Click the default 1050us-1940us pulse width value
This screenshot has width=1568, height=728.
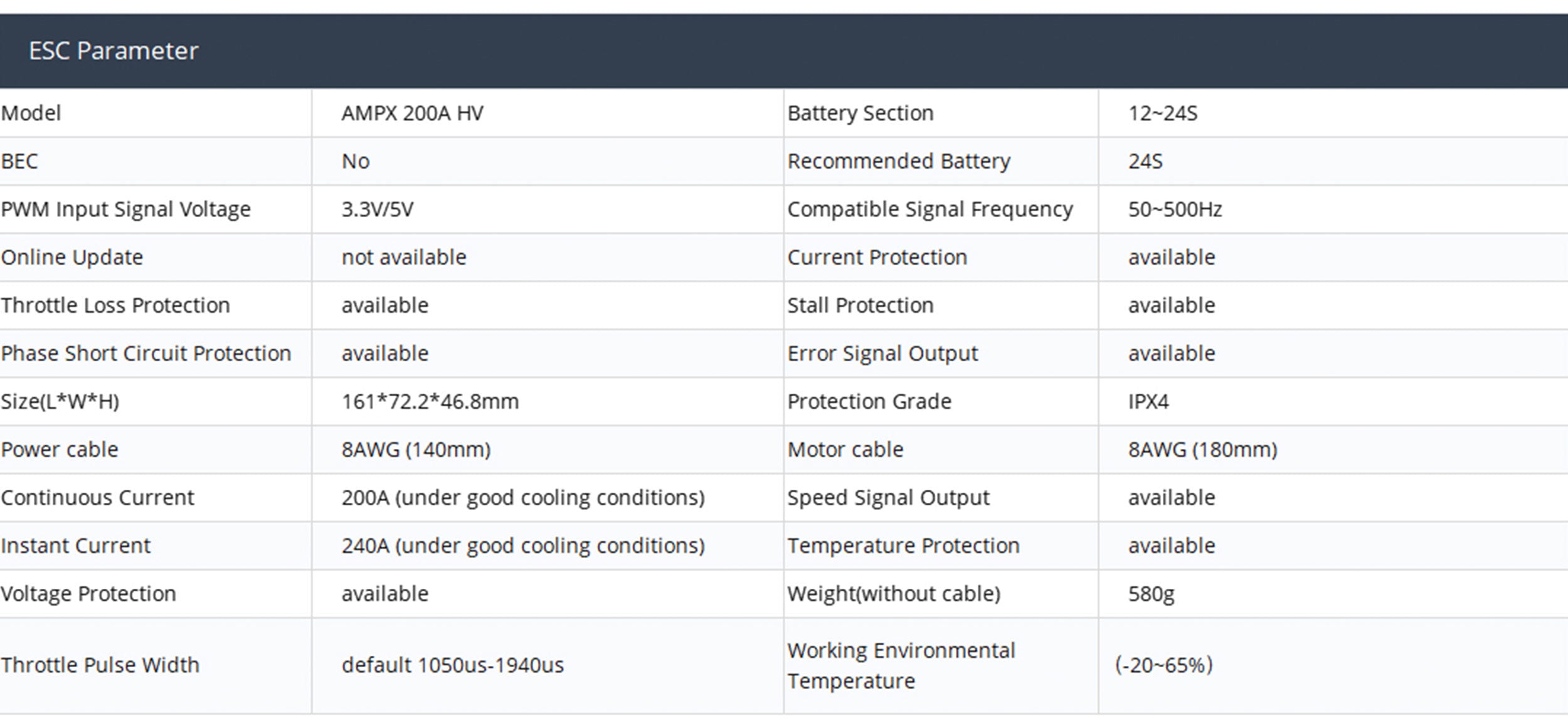click(x=452, y=665)
